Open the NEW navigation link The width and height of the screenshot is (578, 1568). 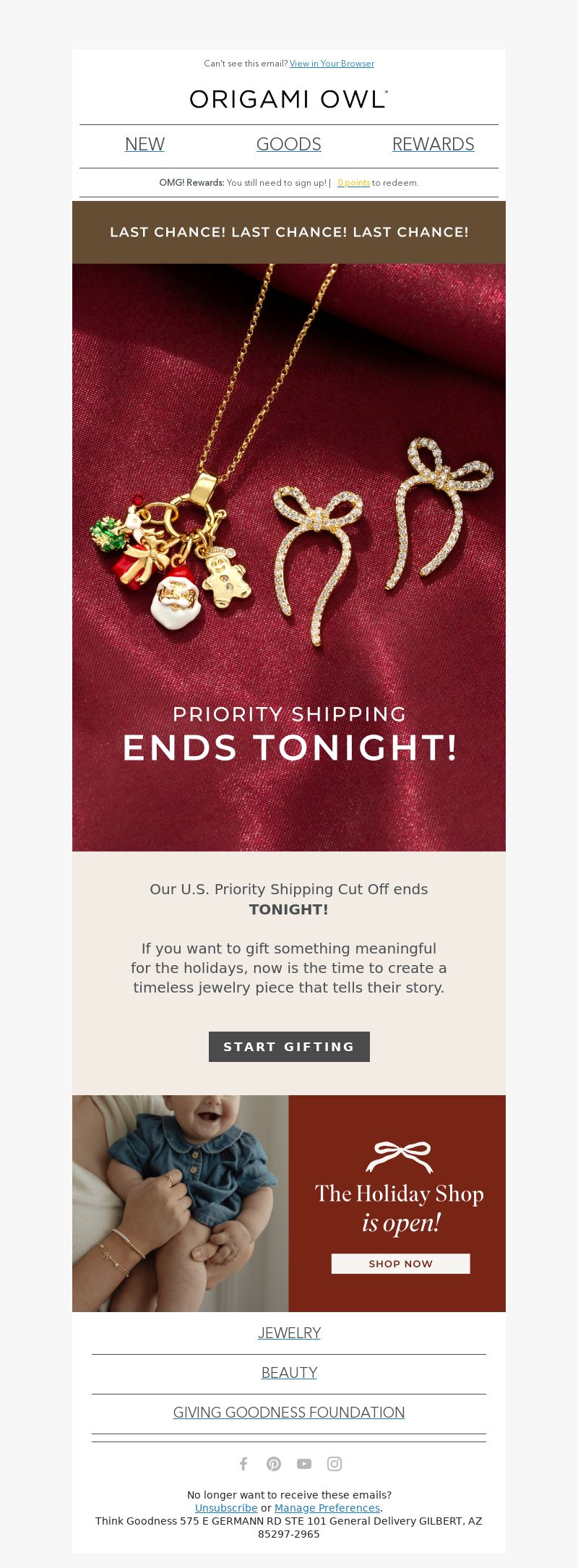pos(144,144)
